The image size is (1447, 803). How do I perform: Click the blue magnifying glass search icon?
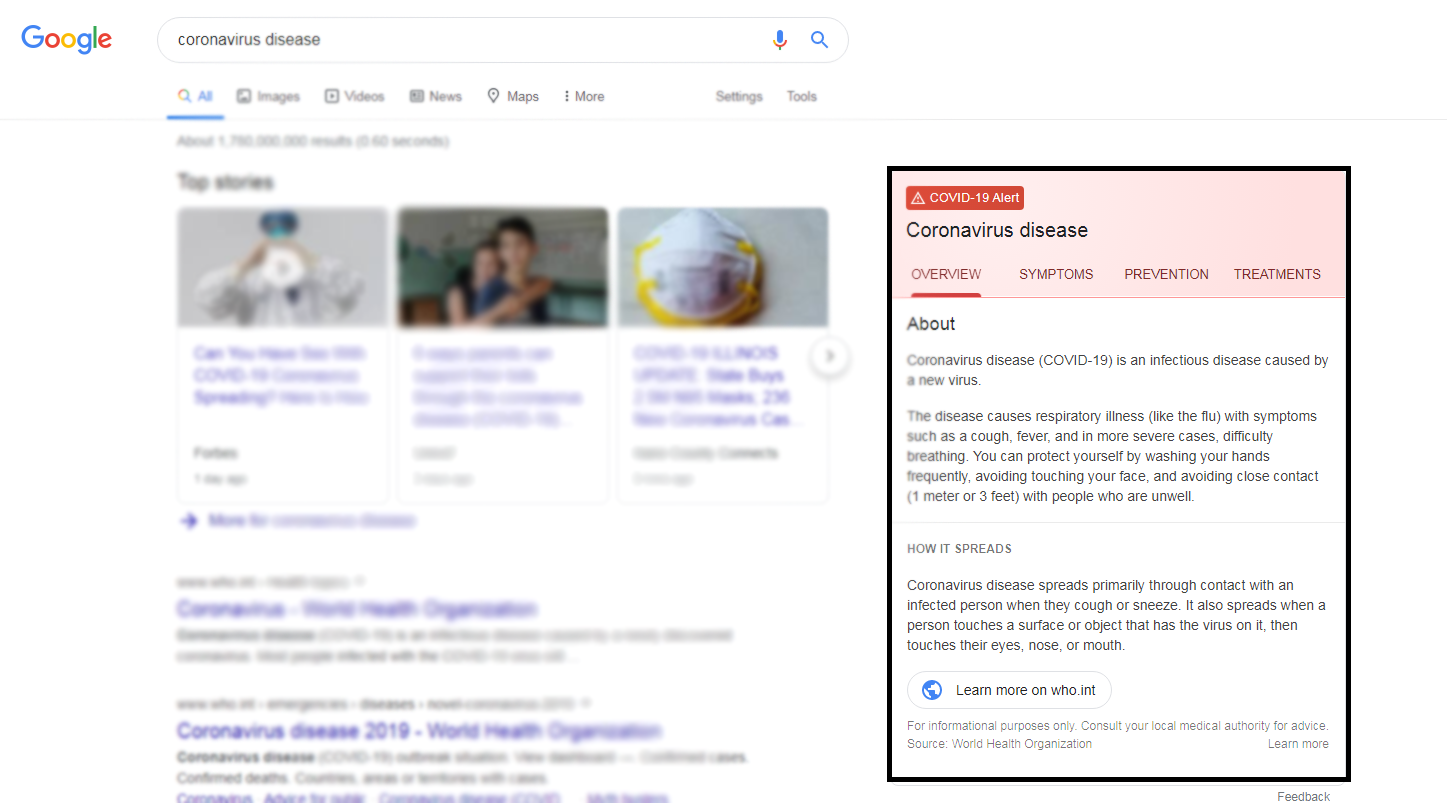[819, 40]
